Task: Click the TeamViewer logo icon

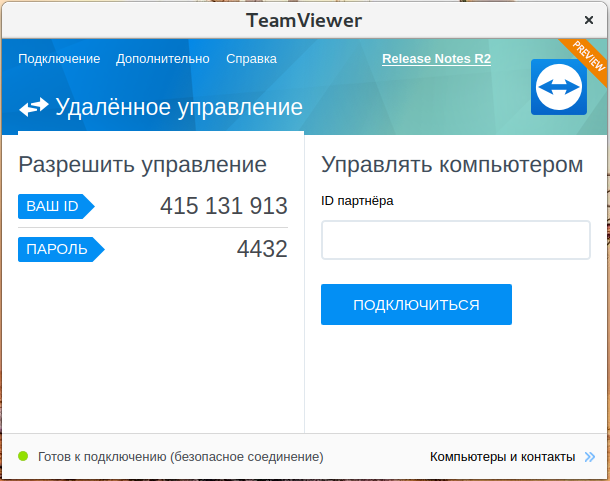Action: [559, 87]
